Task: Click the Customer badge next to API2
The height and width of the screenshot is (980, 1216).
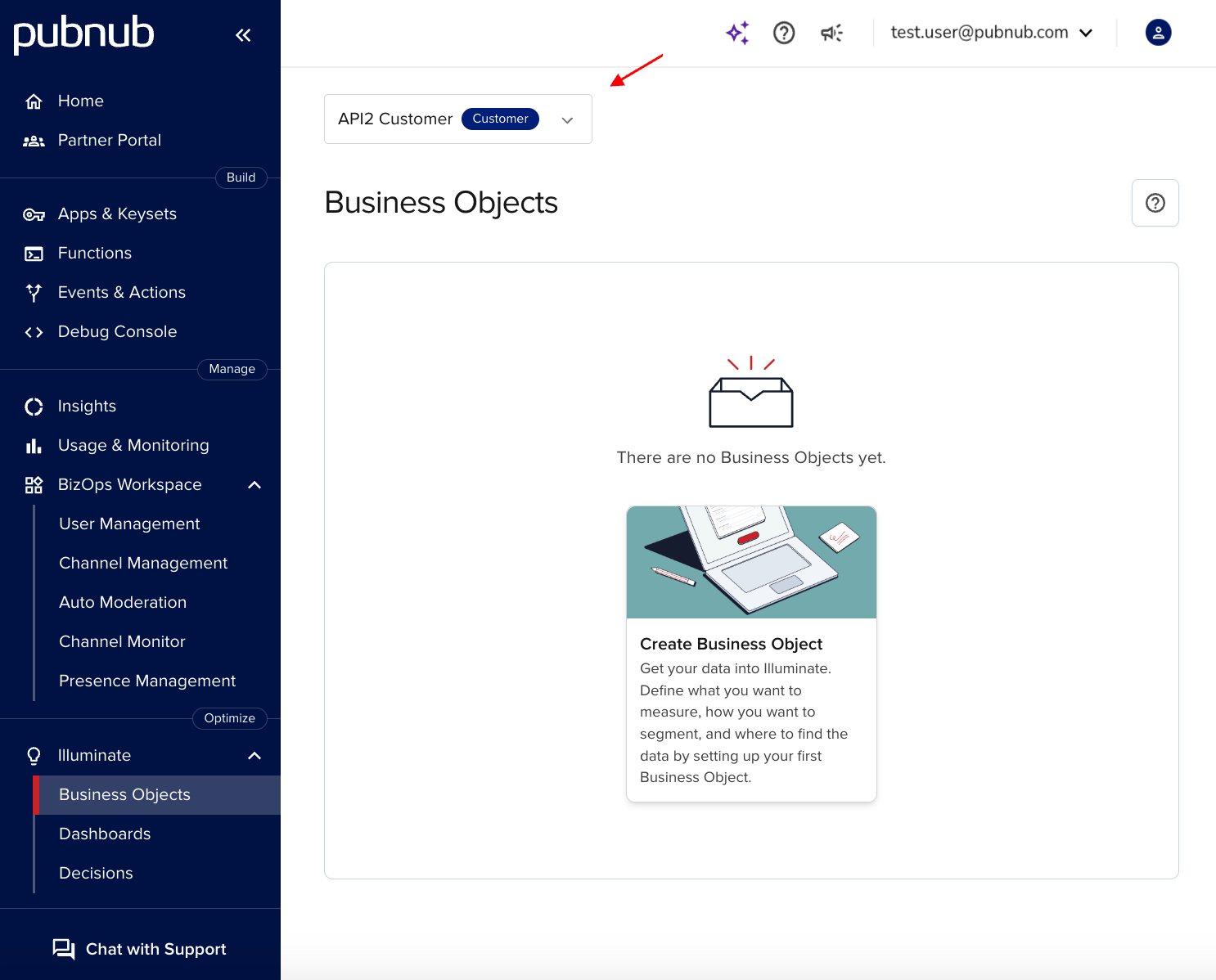Action: coord(500,119)
